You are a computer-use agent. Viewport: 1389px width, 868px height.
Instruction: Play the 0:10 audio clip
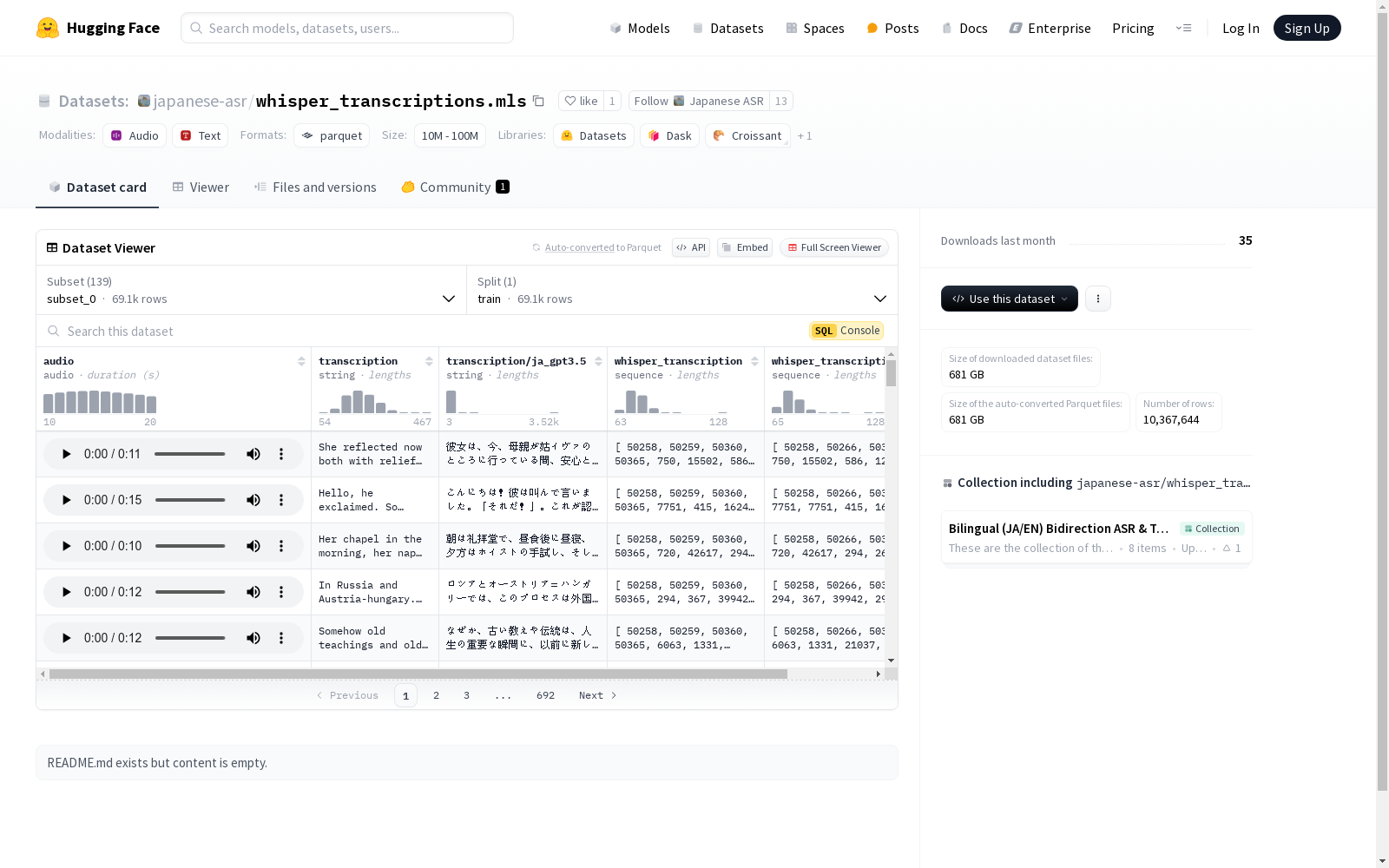tap(66, 546)
